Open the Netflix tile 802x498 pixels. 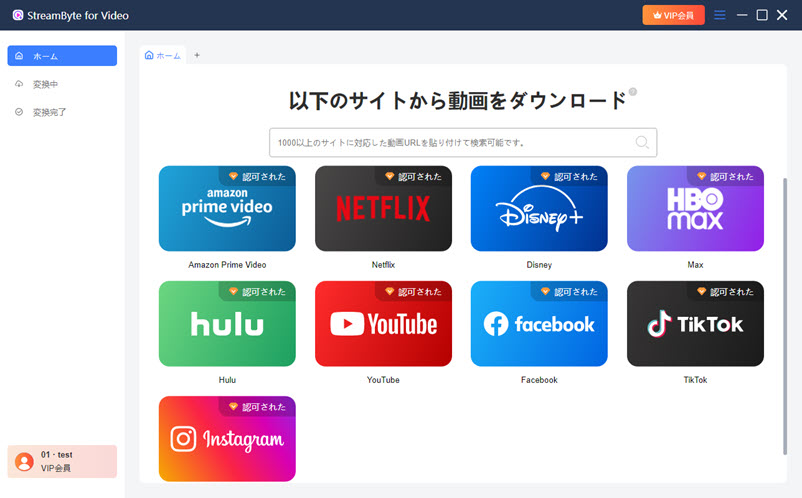tap(383, 208)
